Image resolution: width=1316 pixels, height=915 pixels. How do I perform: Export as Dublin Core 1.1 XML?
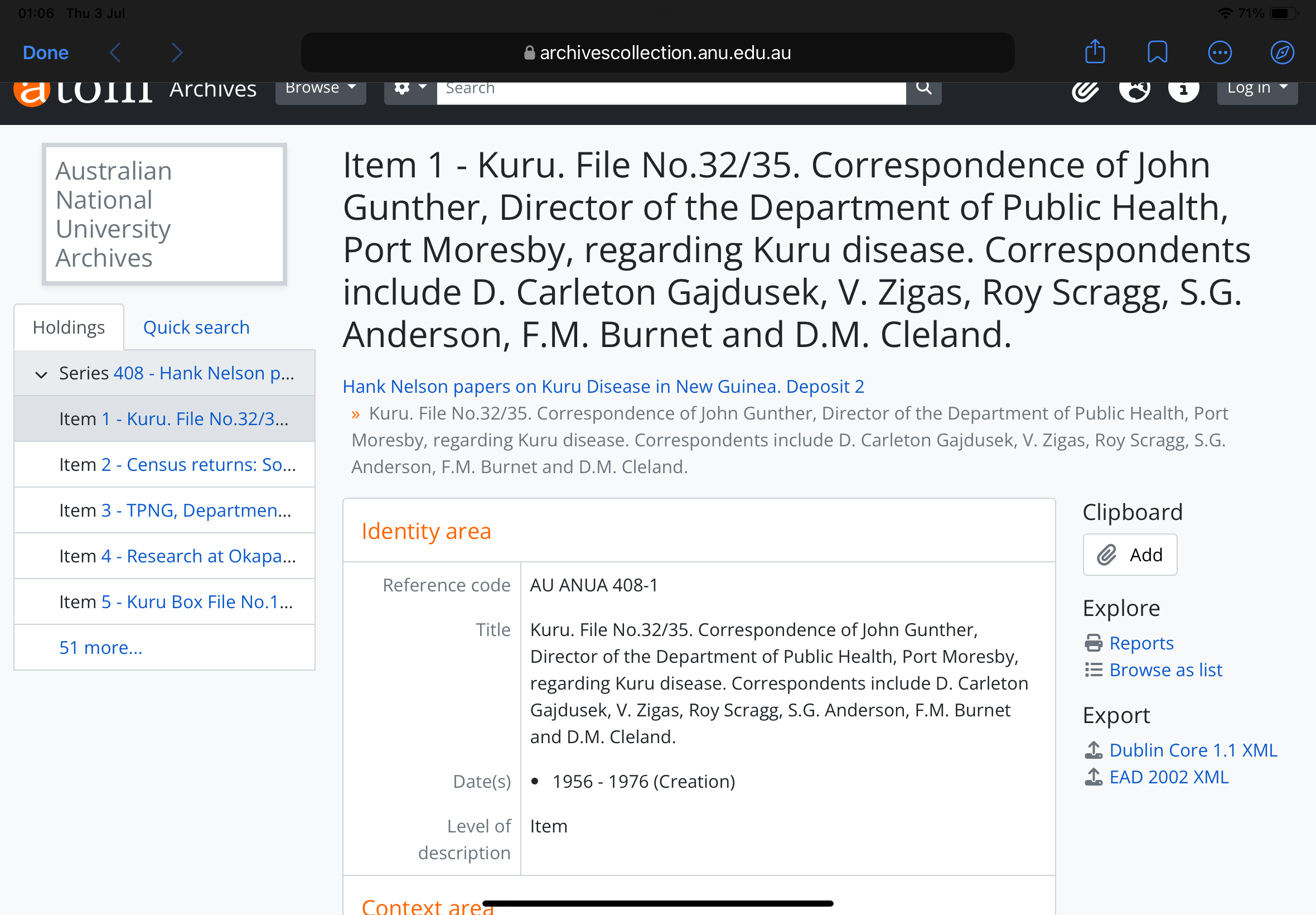click(1193, 750)
